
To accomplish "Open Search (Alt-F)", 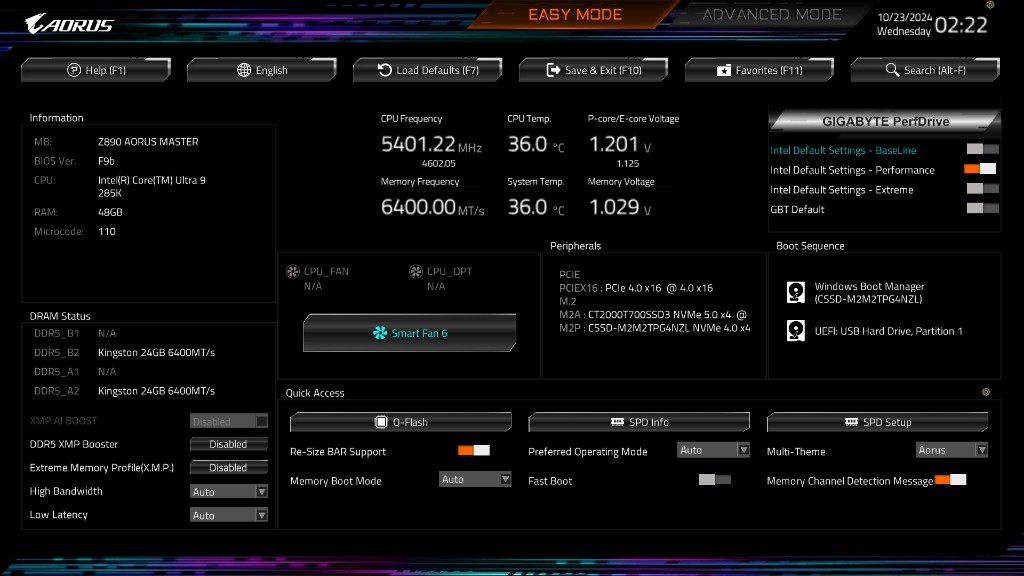I will (x=925, y=70).
